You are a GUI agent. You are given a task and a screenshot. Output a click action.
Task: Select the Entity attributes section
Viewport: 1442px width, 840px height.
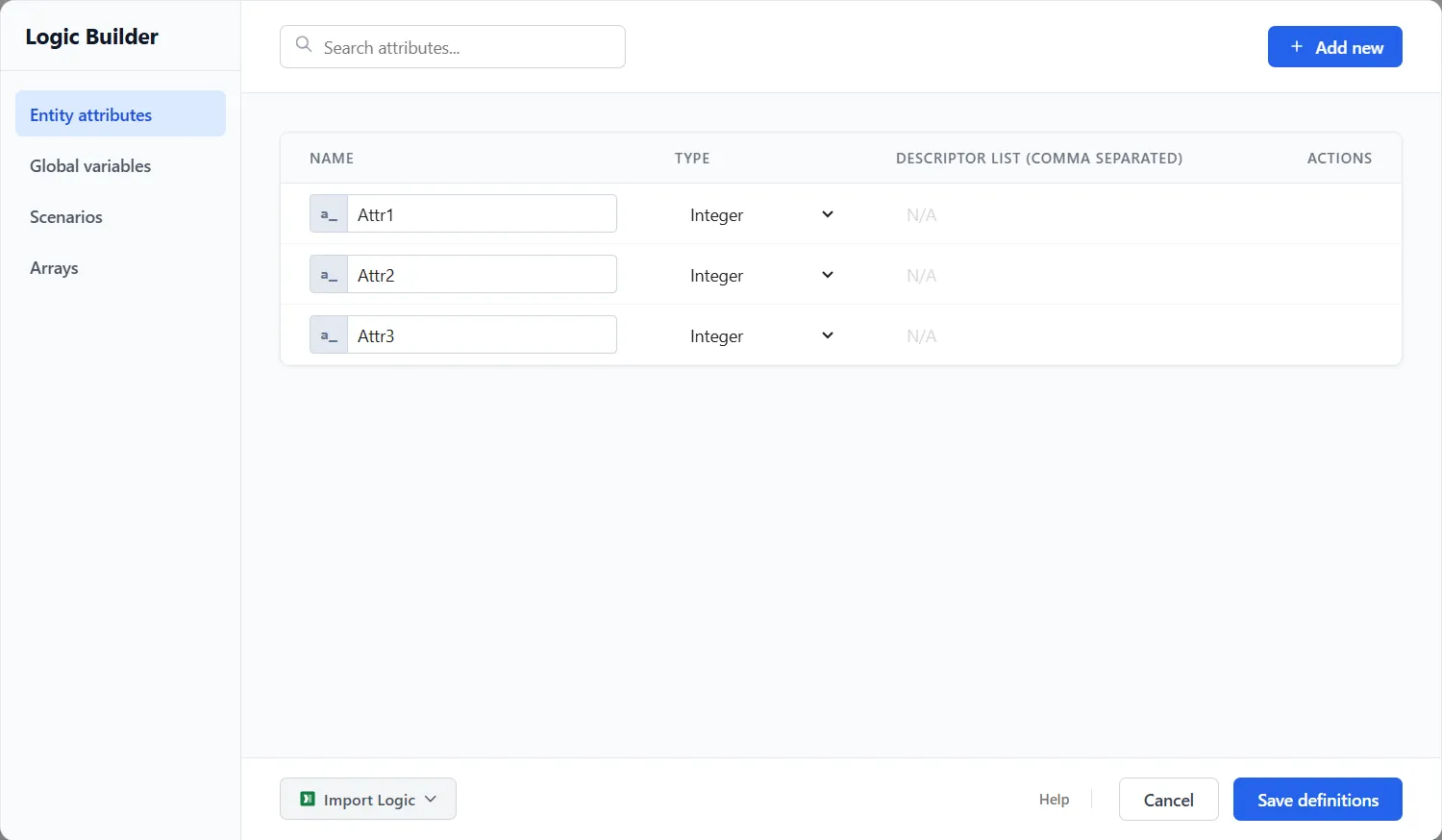(x=120, y=113)
